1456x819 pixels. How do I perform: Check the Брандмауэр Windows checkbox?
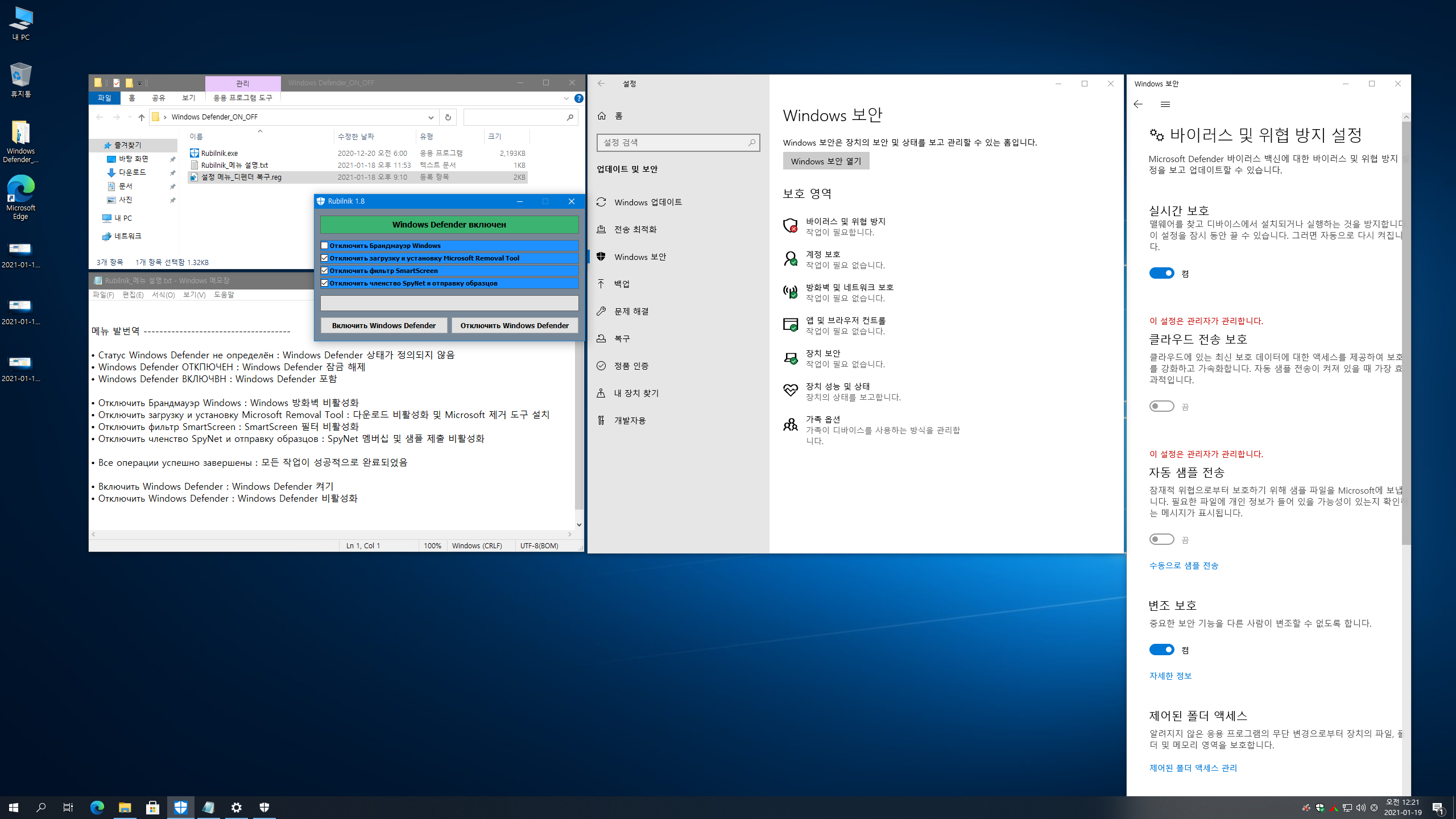325,246
